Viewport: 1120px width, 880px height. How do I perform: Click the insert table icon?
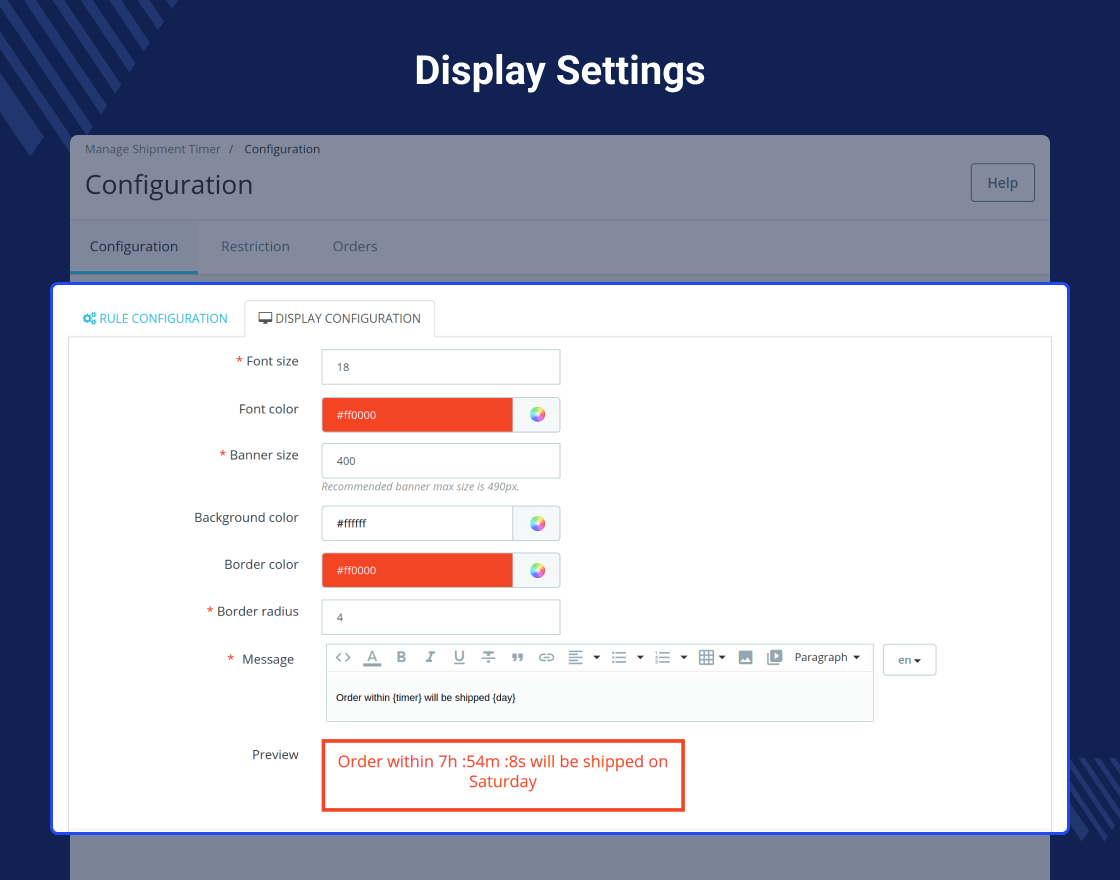point(706,657)
